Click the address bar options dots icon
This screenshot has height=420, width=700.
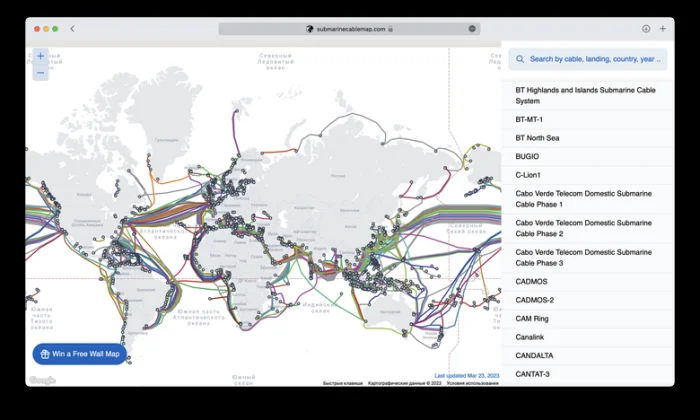click(x=472, y=29)
